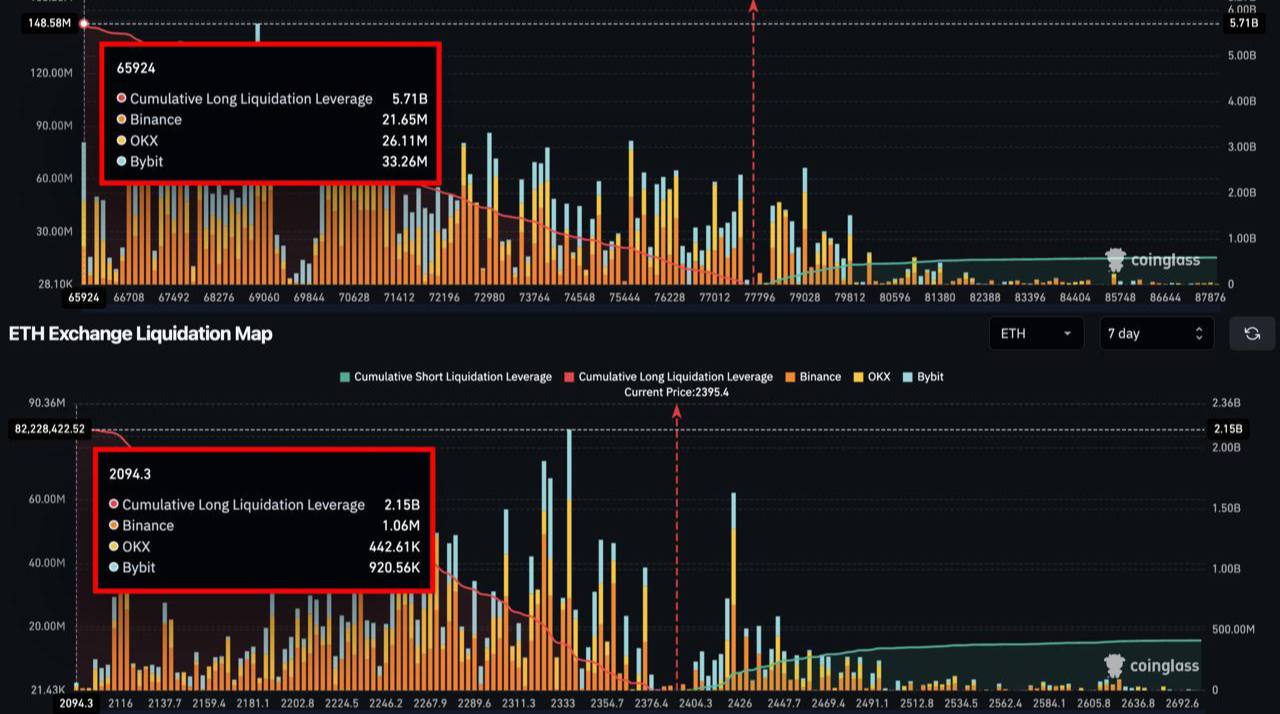Click the 1.50B right-axis label on ETH chart
The height and width of the screenshot is (714, 1280).
[1226, 509]
